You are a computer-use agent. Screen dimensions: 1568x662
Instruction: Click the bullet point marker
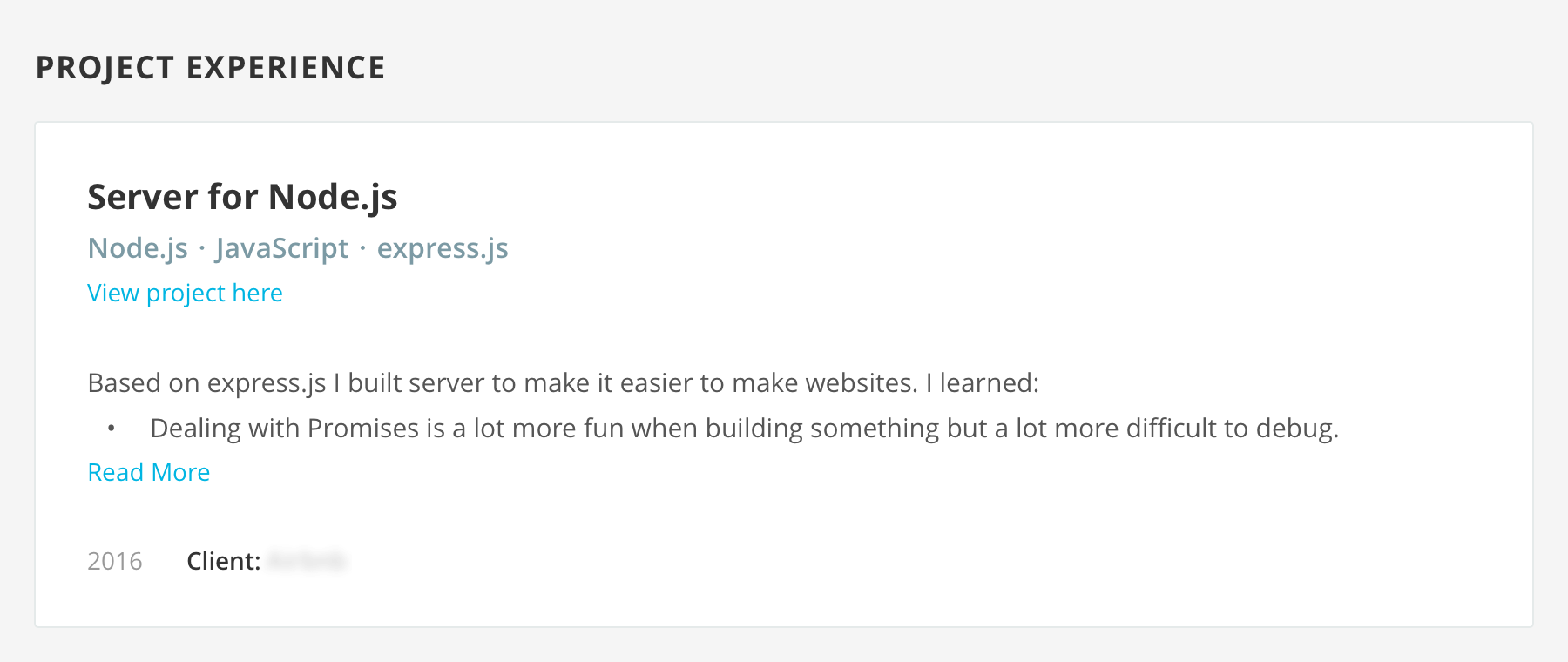click(112, 429)
